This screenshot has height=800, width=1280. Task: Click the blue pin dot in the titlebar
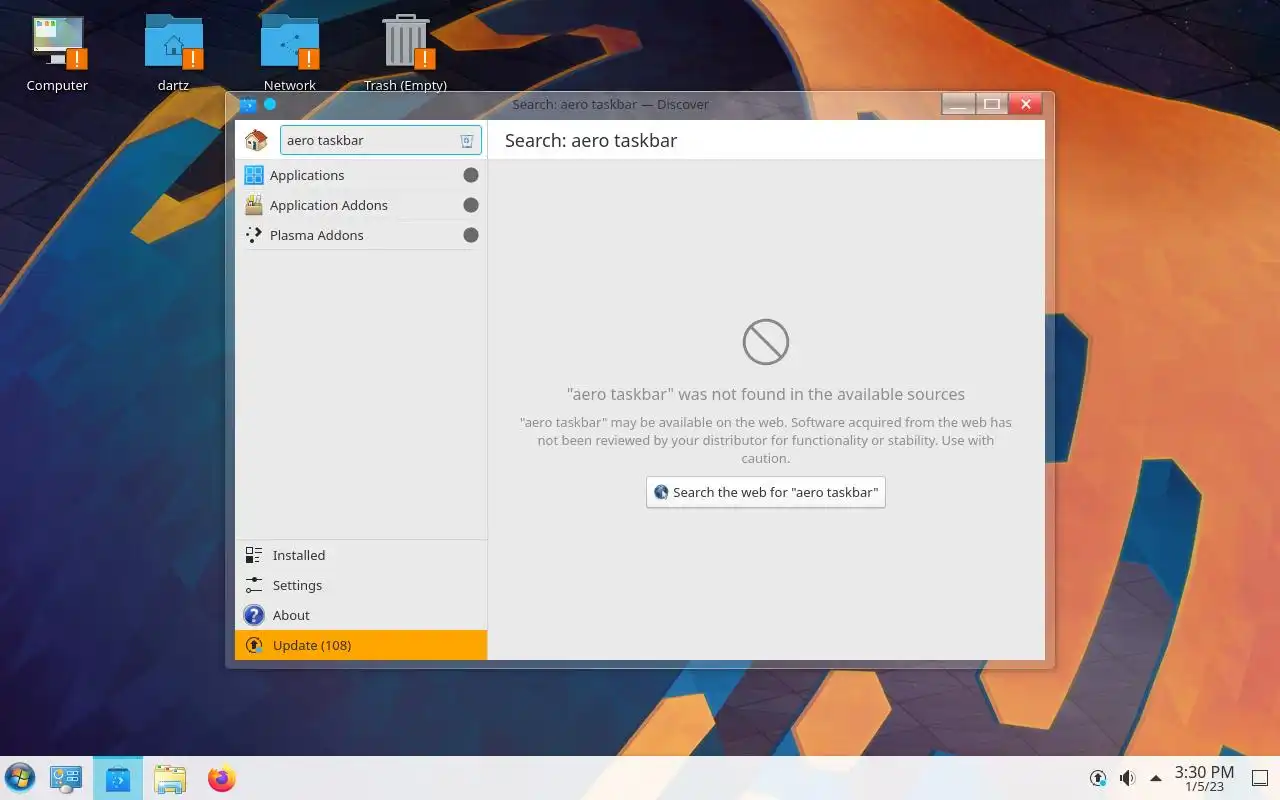(x=270, y=104)
